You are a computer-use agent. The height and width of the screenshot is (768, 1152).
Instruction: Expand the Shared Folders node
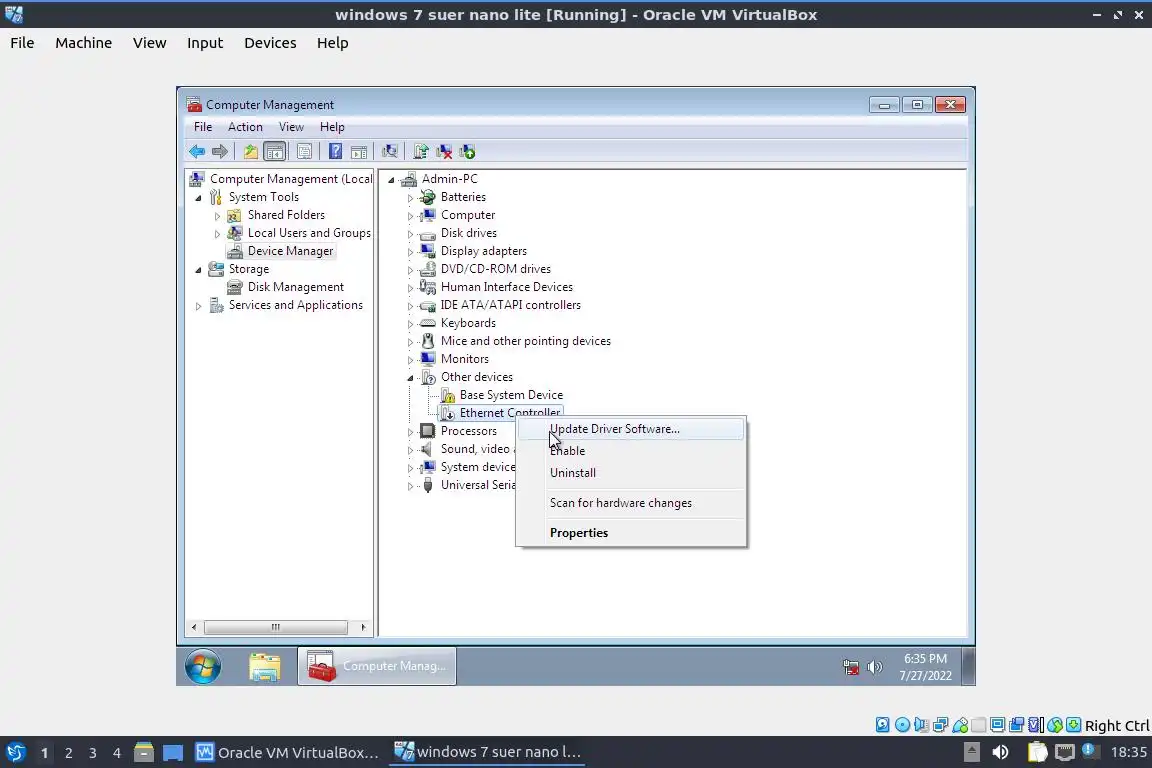217,216
